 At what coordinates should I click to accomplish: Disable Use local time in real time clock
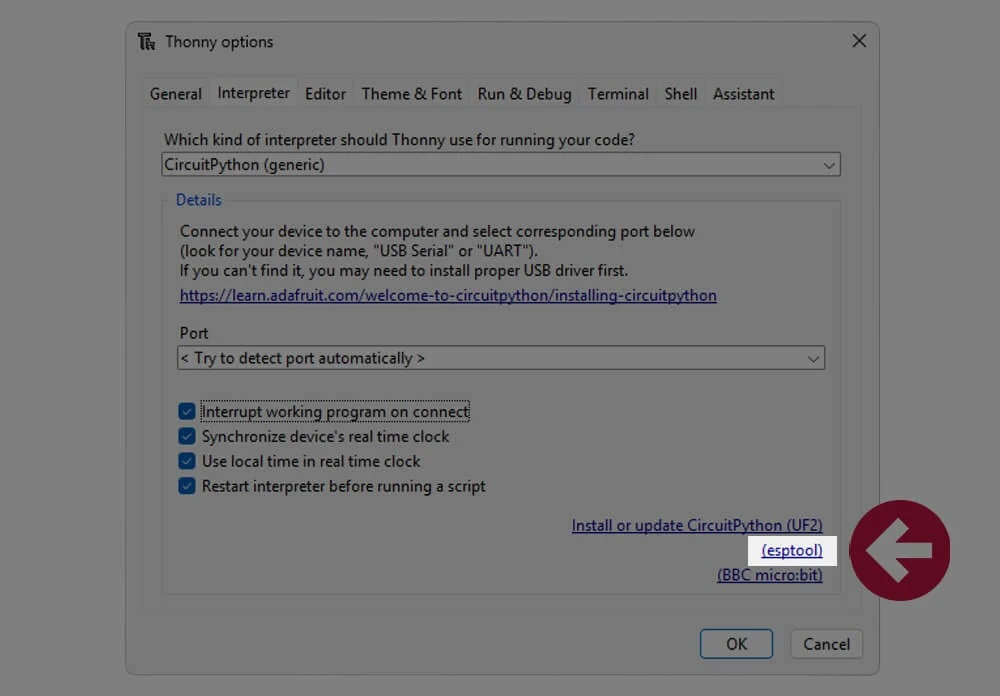click(187, 461)
